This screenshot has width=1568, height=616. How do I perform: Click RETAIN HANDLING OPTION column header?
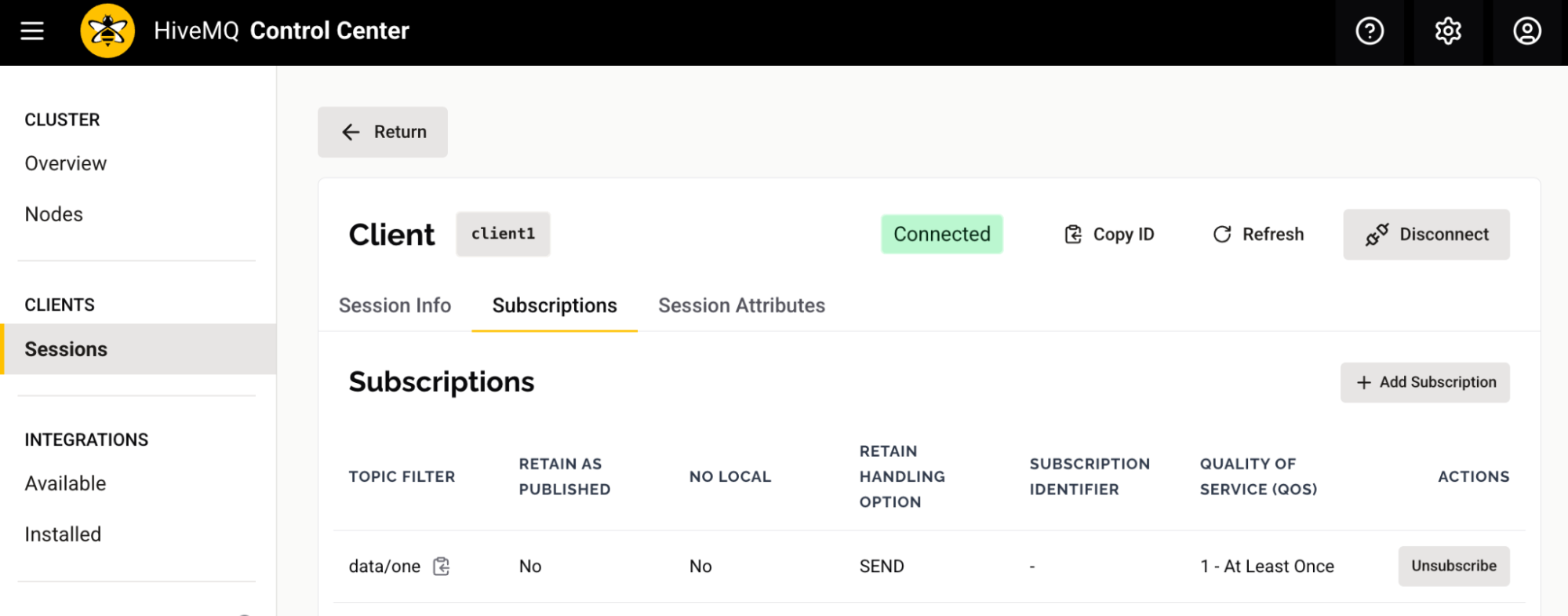[x=902, y=476]
